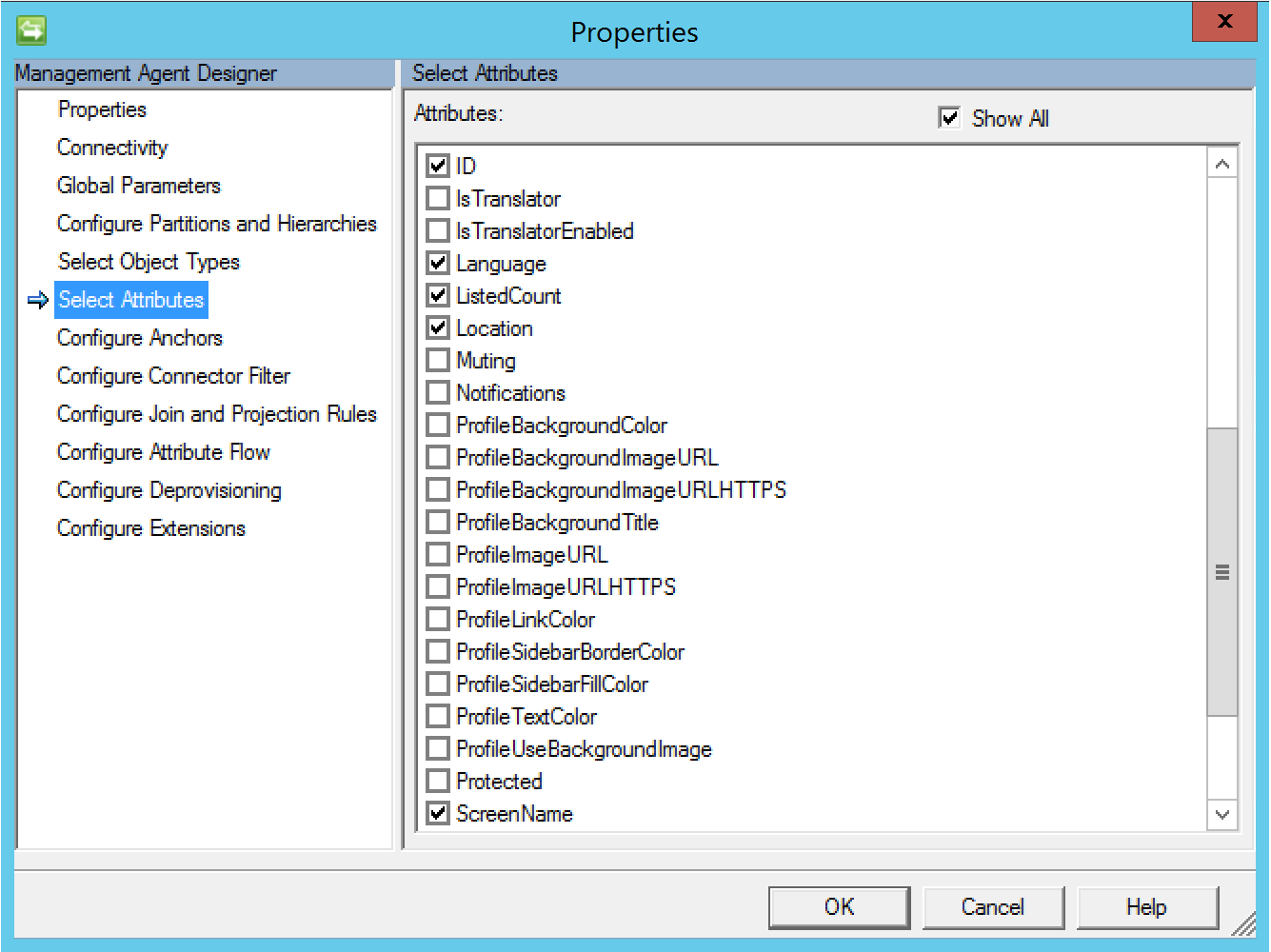The image size is (1271, 952).
Task: Check the ProfileImageURL attribute
Action: click(438, 555)
